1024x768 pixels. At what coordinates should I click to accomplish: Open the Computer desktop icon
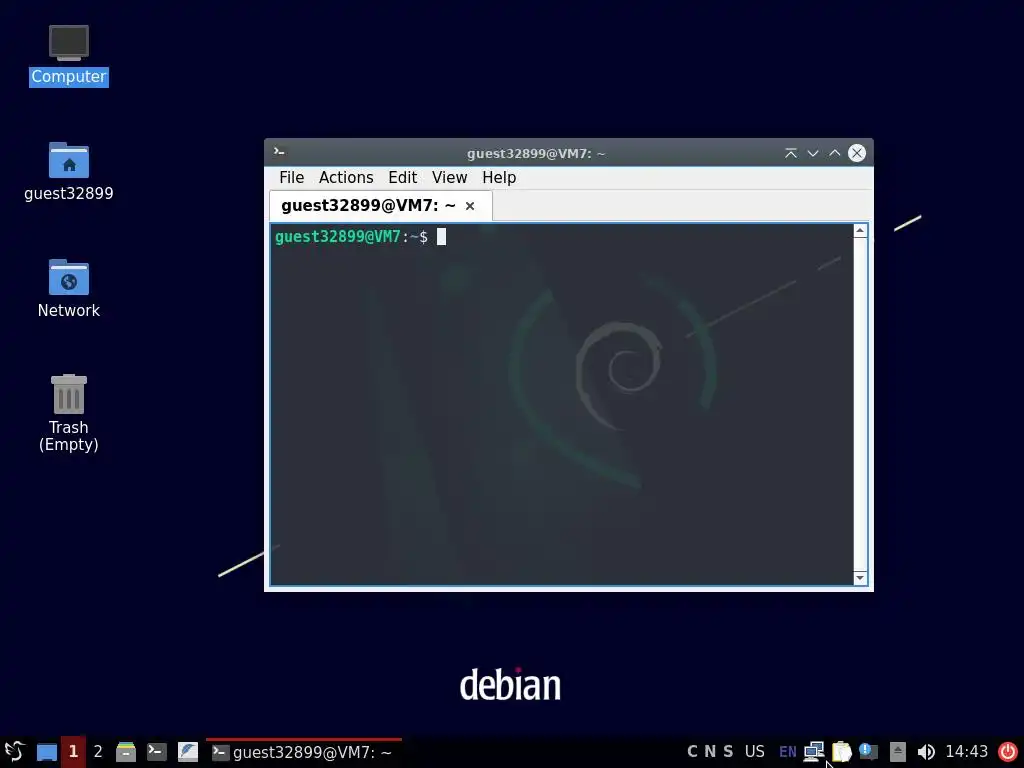pyautogui.click(x=69, y=55)
